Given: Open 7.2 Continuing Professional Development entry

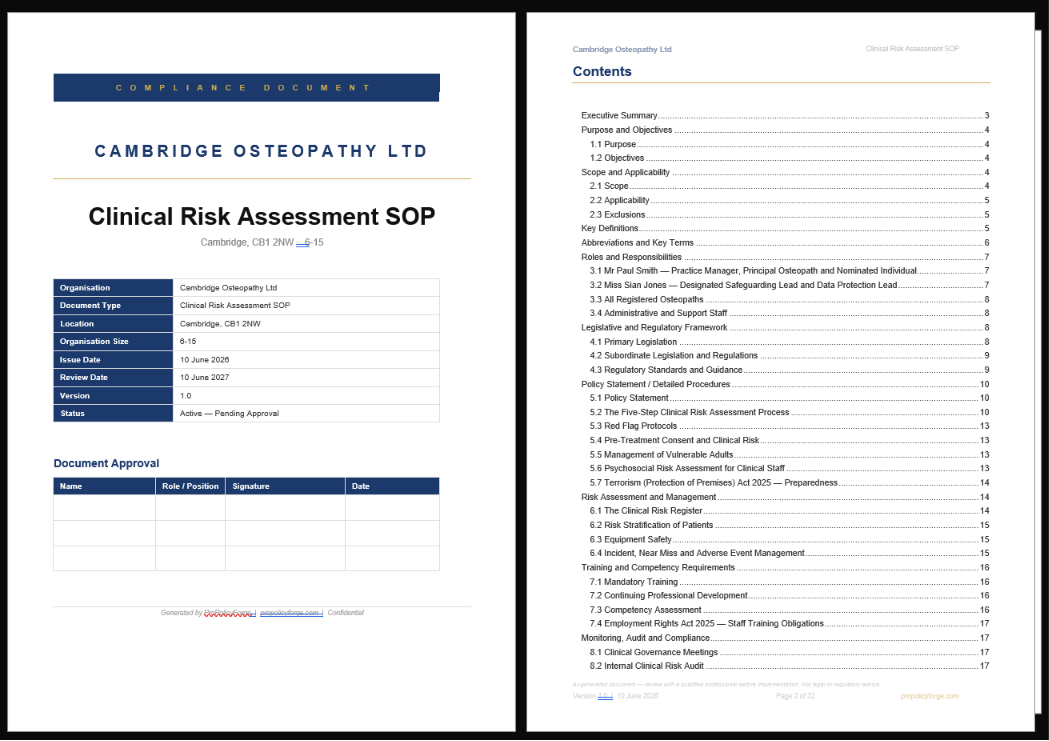Looking at the screenshot, I should pos(789,595).
